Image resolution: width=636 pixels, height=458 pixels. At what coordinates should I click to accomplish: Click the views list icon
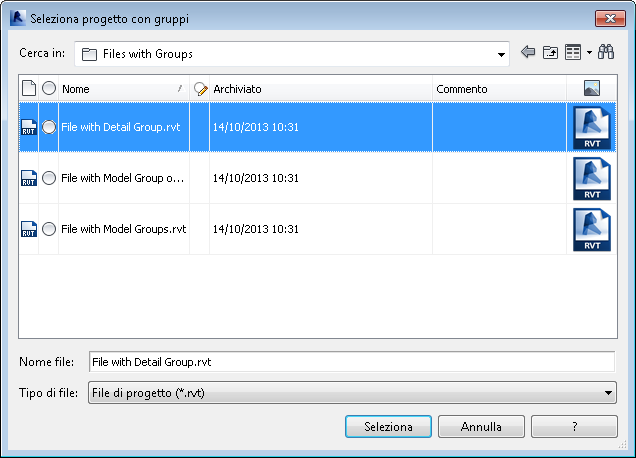573,53
